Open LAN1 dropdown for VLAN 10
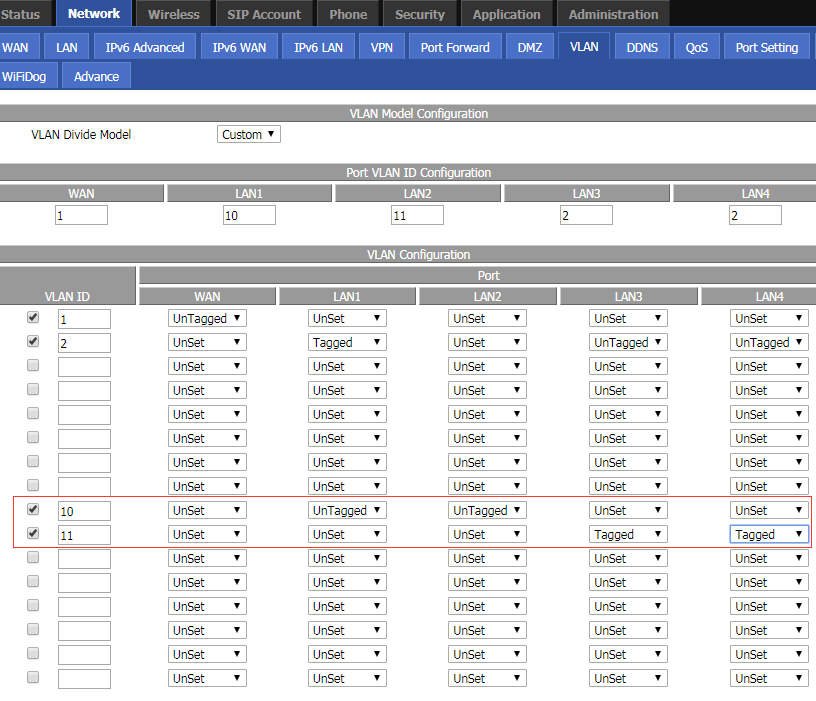The image size is (816, 701). click(x=347, y=510)
